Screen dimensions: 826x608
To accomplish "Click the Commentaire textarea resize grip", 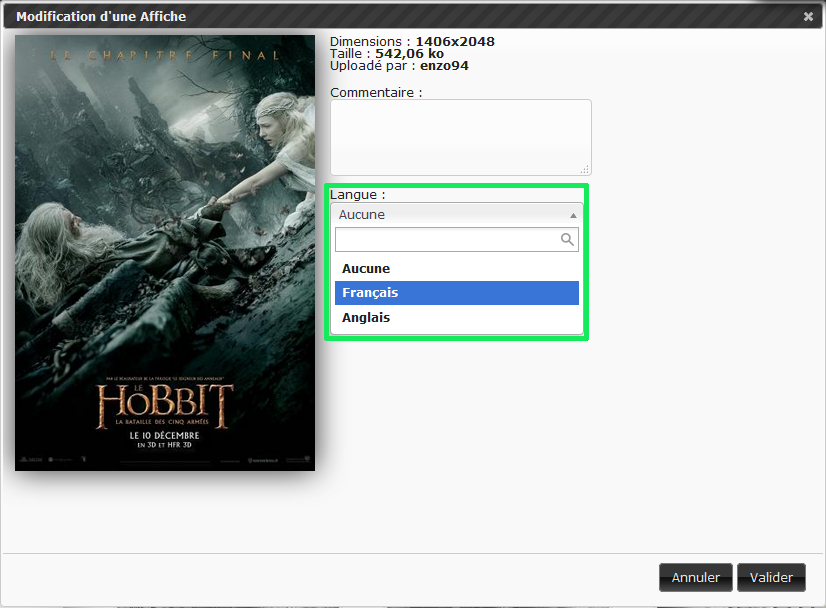I will pos(585,170).
